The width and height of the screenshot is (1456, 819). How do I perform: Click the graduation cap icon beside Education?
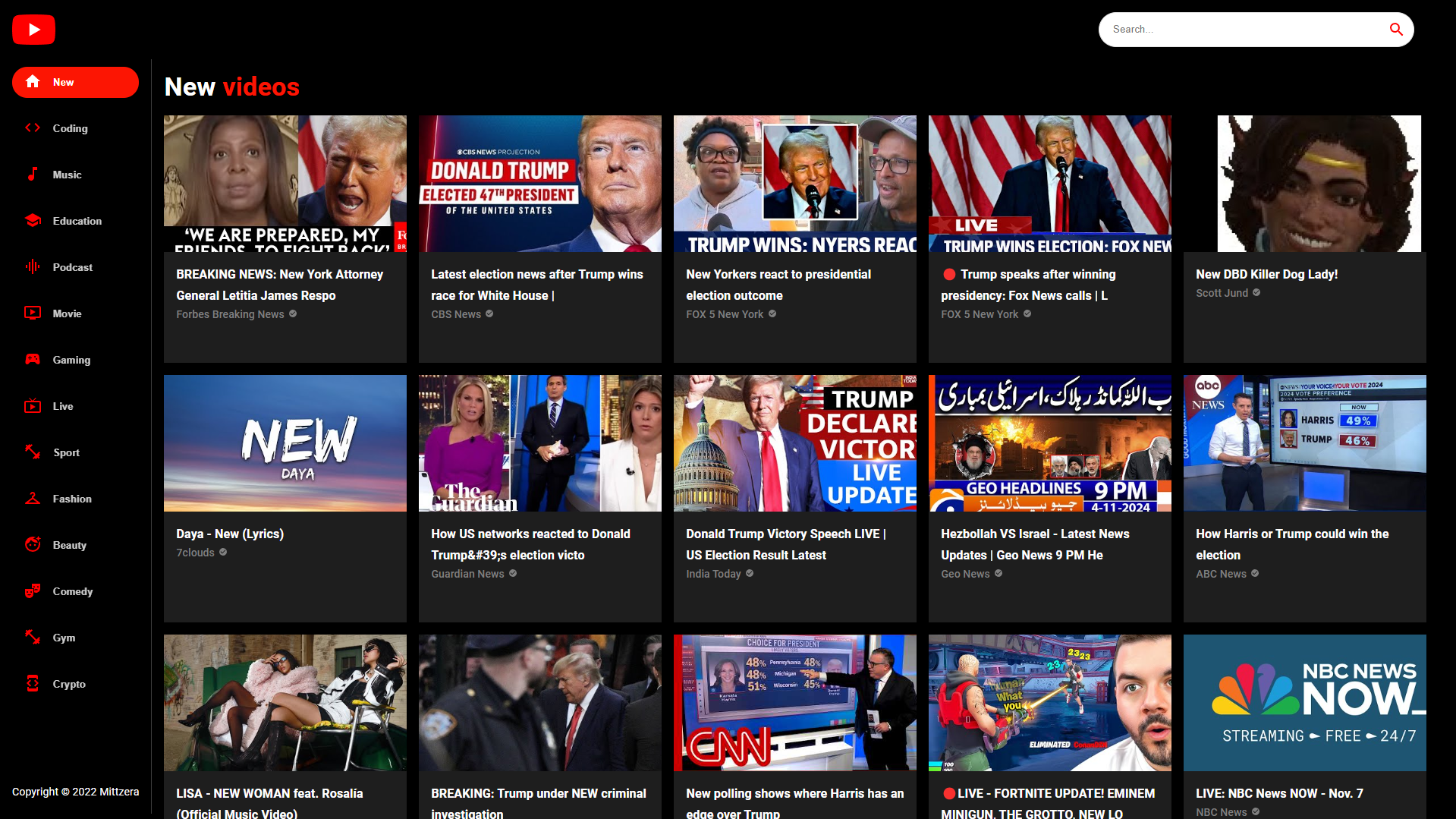(33, 221)
